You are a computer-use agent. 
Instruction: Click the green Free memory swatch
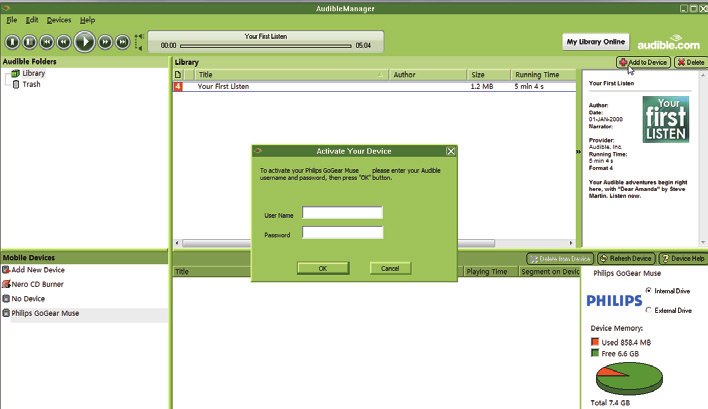coord(595,353)
